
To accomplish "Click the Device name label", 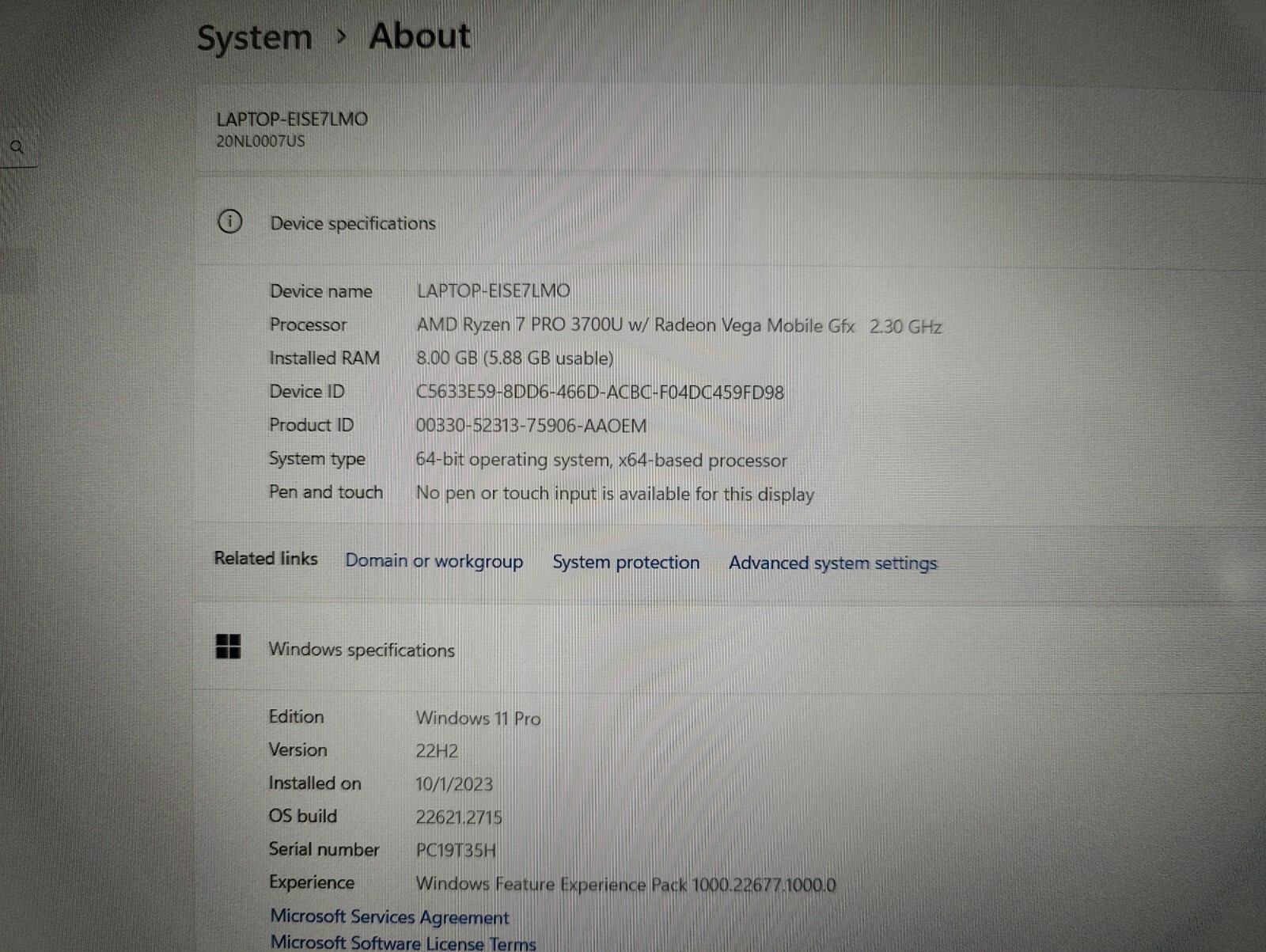I will 320,291.
